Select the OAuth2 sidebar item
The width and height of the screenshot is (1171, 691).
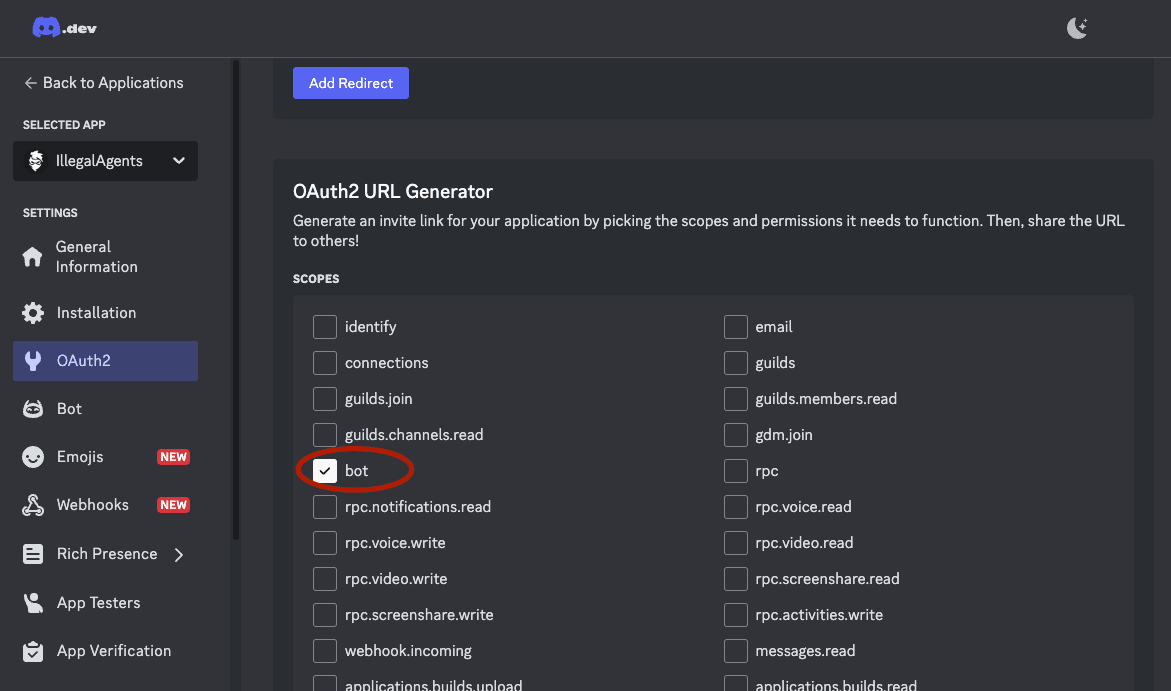pos(105,361)
